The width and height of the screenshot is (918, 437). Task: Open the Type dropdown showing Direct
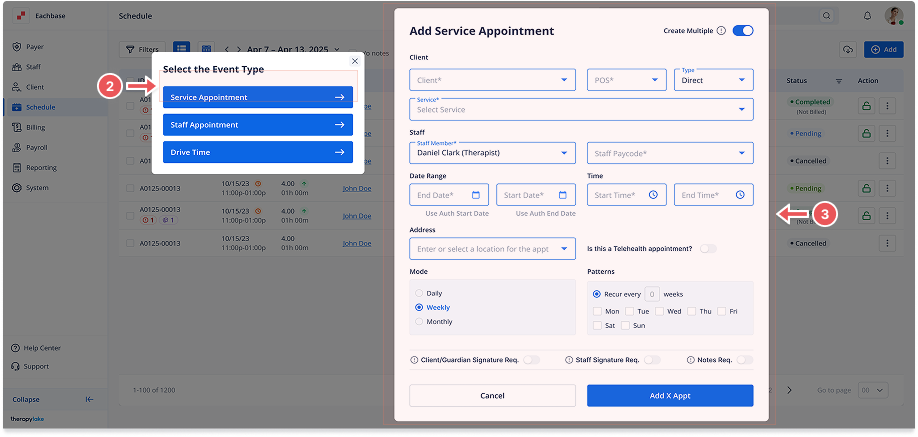point(714,80)
